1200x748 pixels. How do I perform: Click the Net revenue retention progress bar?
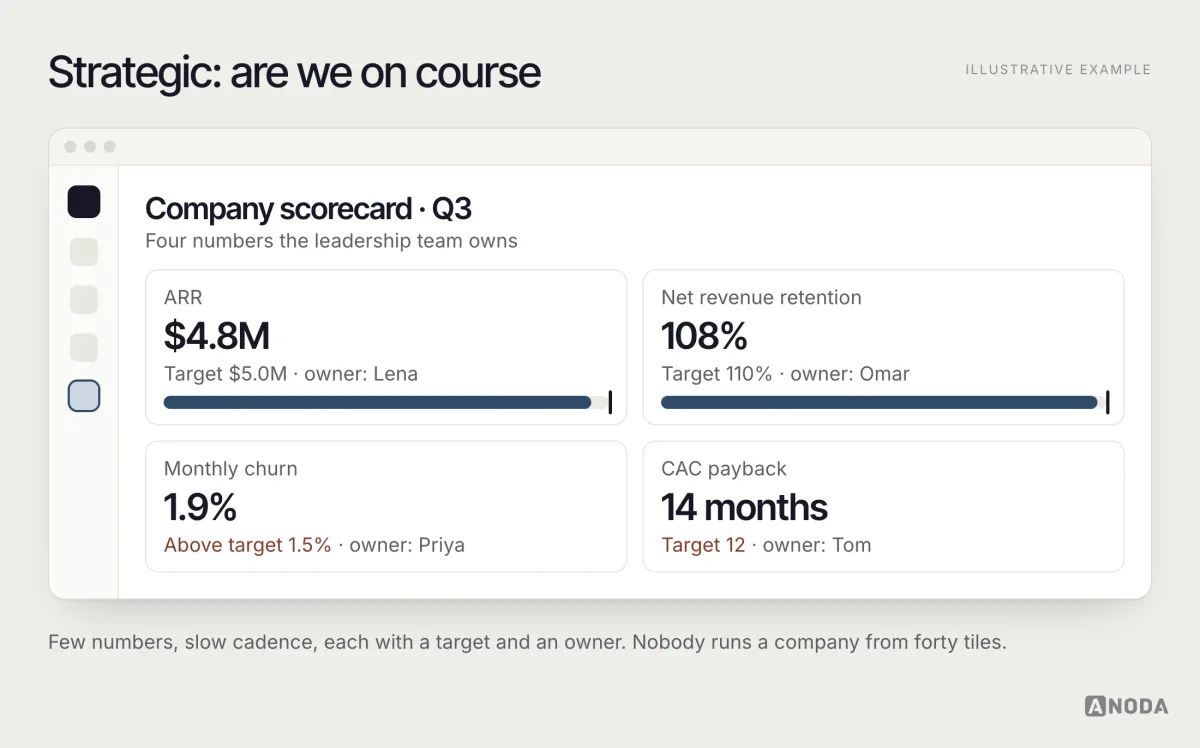coord(885,402)
